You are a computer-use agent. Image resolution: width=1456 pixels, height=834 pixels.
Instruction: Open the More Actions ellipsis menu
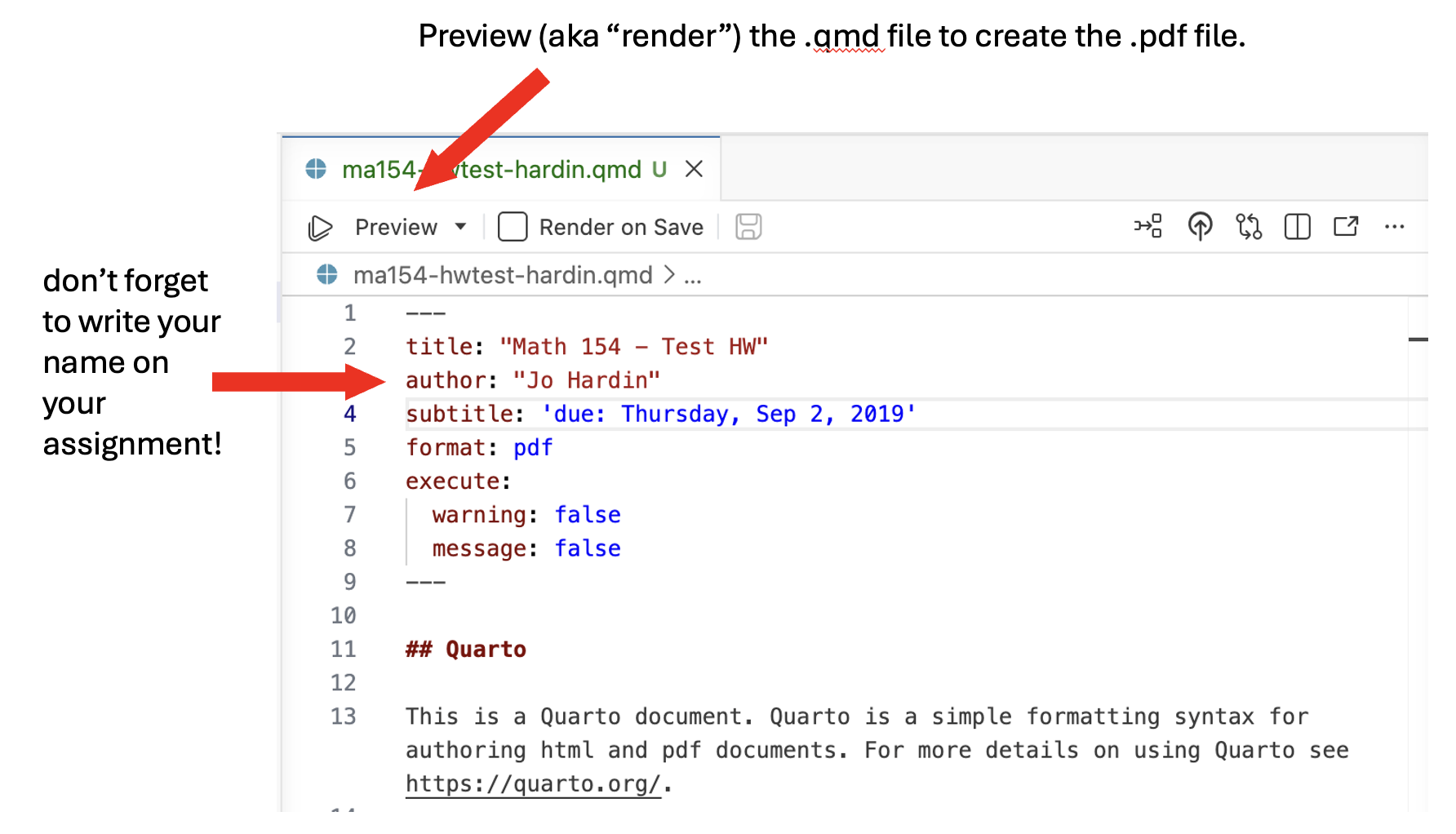(1395, 227)
